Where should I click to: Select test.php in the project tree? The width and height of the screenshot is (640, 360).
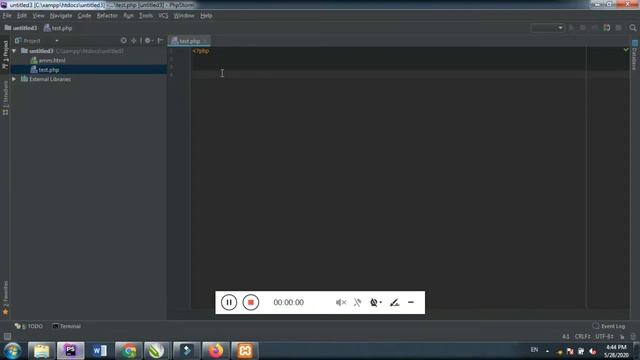point(45,70)
